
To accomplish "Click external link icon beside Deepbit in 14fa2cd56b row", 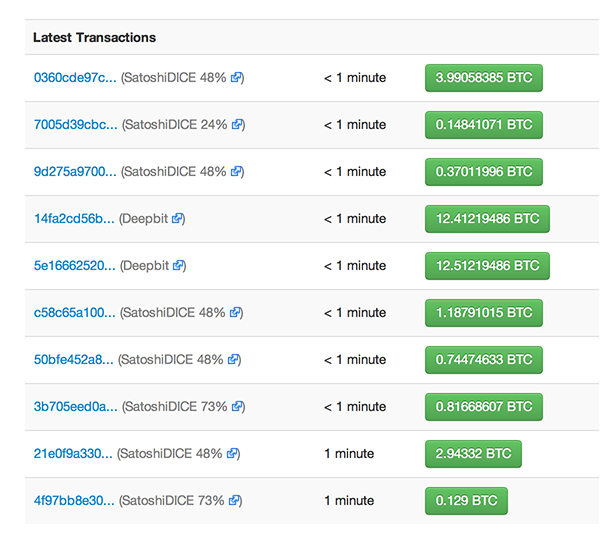I will tap(177, 218).
